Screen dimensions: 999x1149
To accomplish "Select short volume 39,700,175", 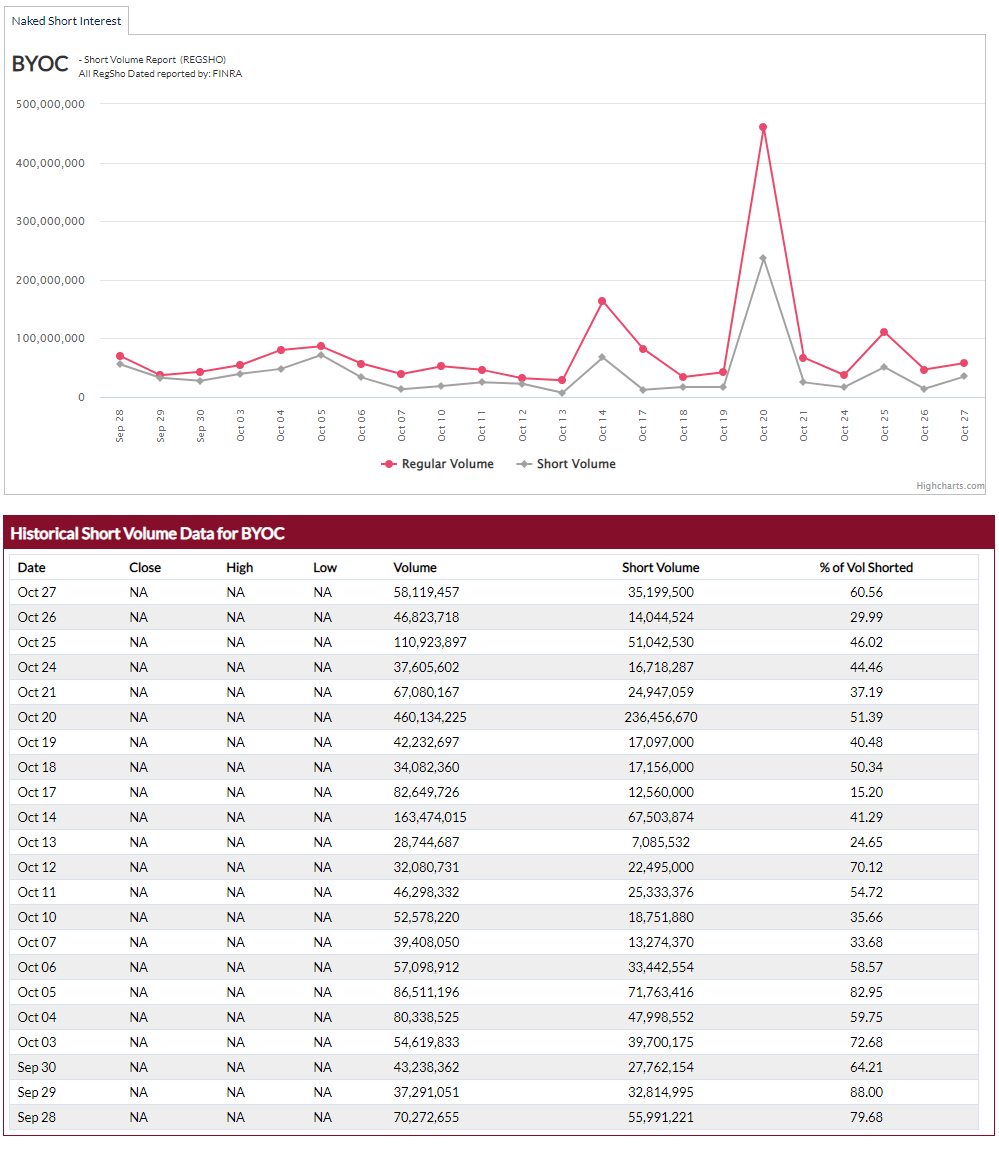I will pyautogui.click(x=660, y=1041).
